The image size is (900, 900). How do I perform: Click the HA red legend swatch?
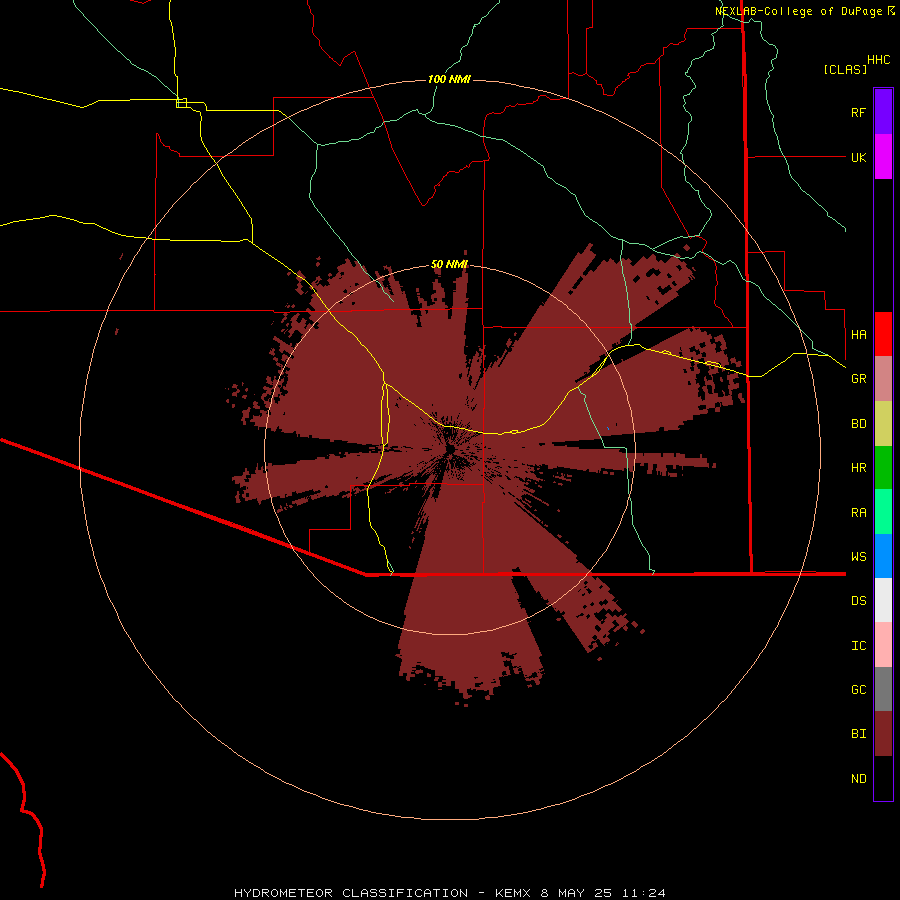point(883,334)
